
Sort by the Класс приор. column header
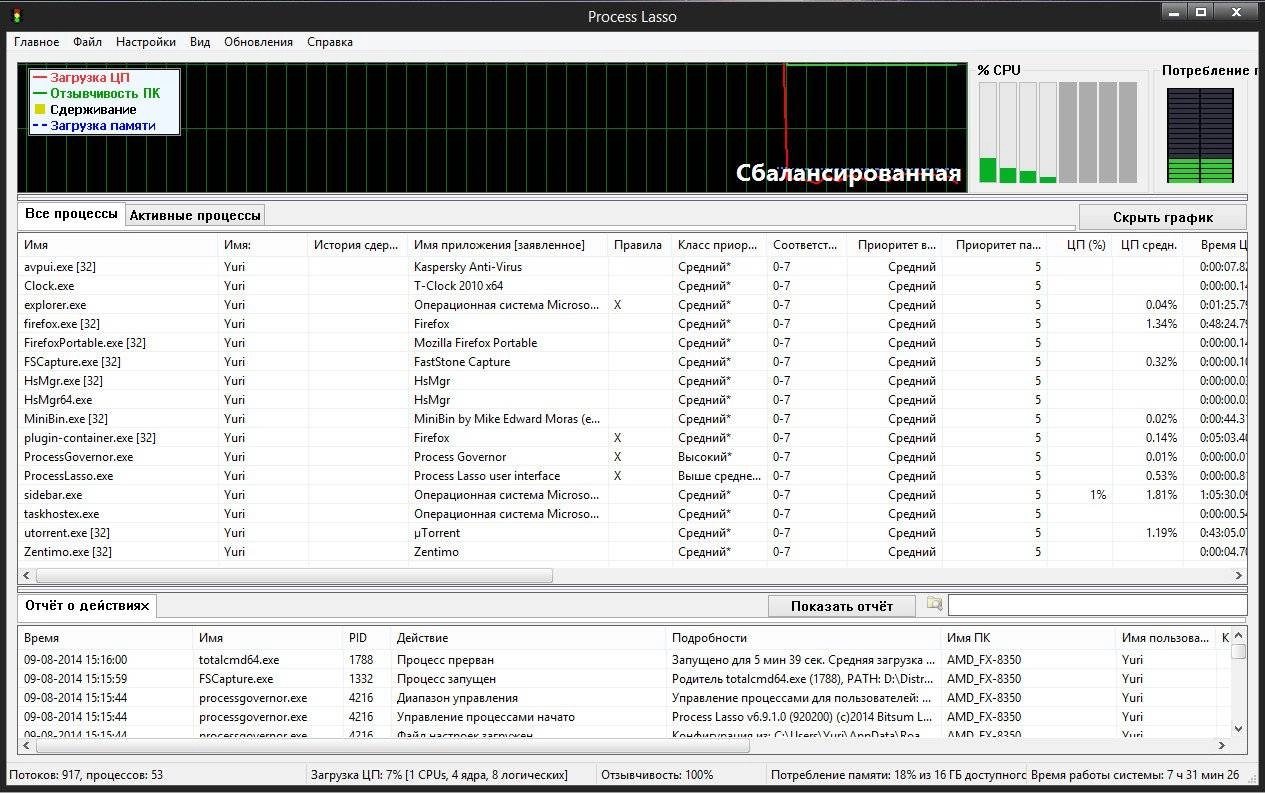point(717,244)
